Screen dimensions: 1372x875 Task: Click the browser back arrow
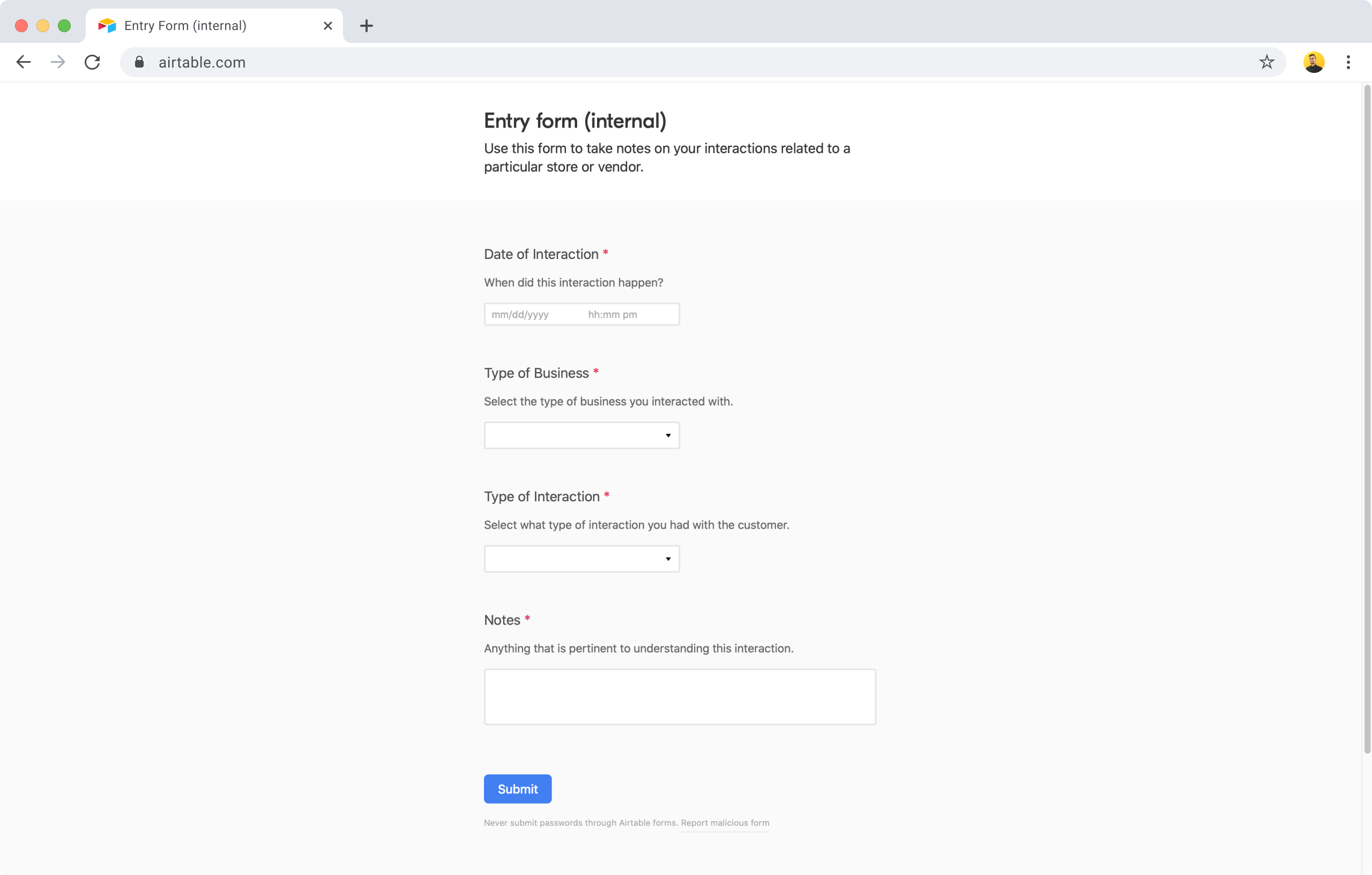coord(24,62)
